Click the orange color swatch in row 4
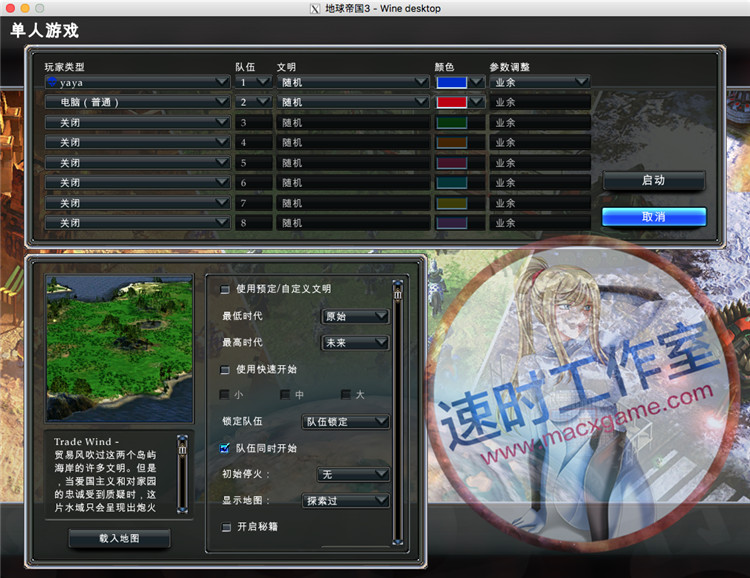 point(452,142)
